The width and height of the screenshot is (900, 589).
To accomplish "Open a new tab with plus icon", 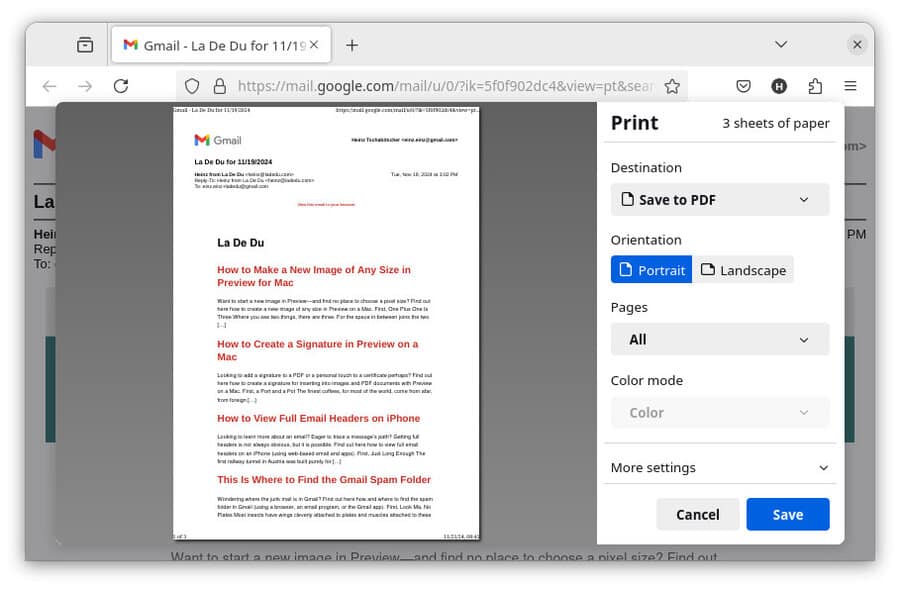I will [352, 45].
